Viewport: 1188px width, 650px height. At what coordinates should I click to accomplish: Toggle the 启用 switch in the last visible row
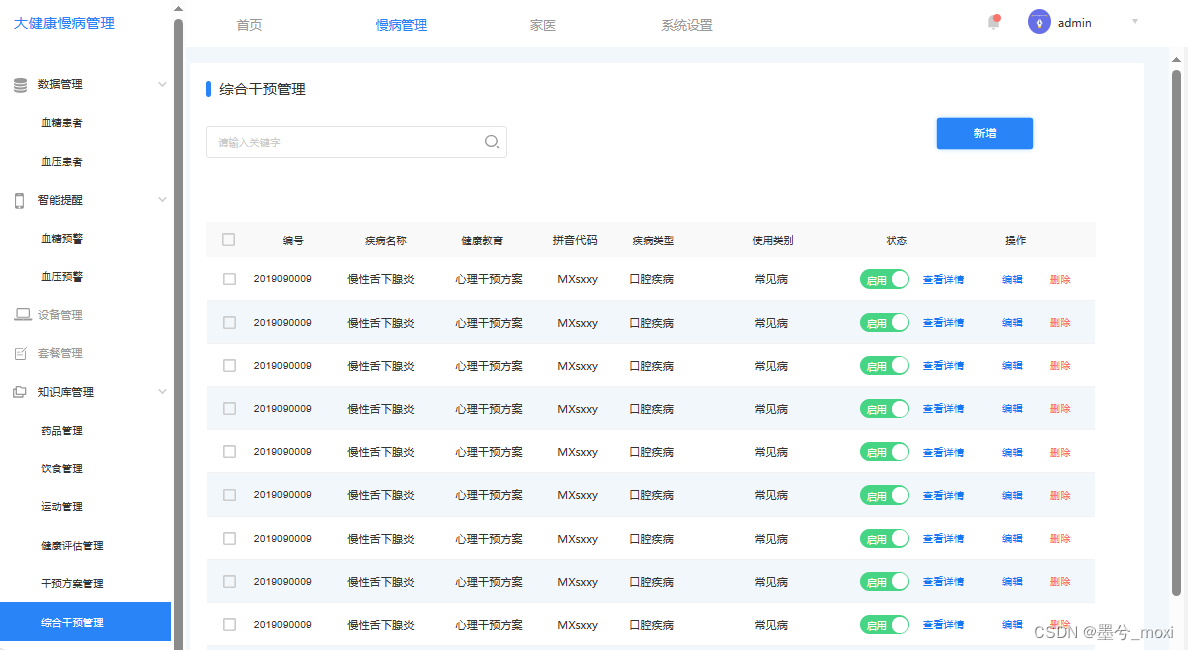point(884,625)
